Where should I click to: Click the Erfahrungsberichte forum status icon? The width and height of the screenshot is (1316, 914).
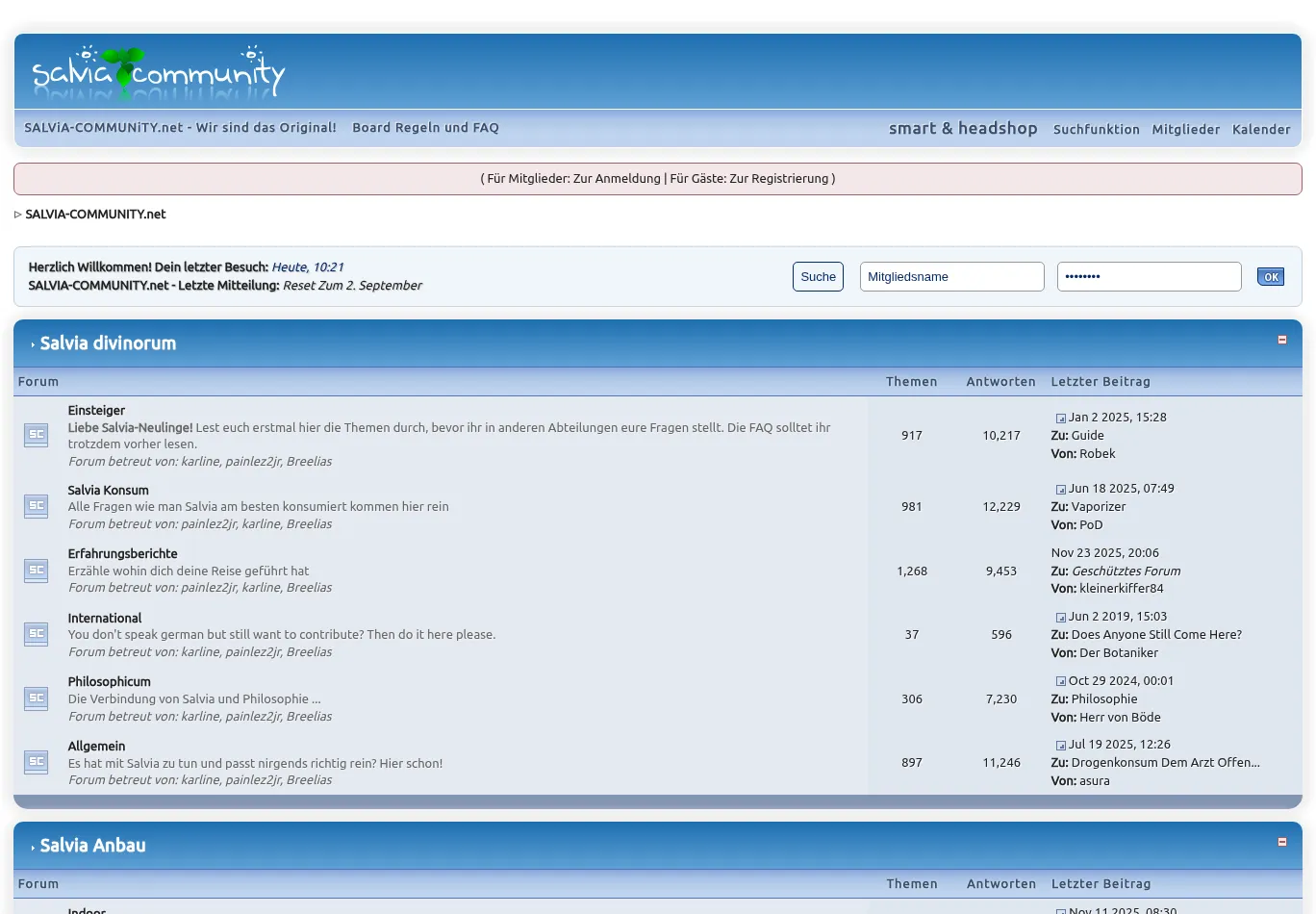(x=36, y=571)
